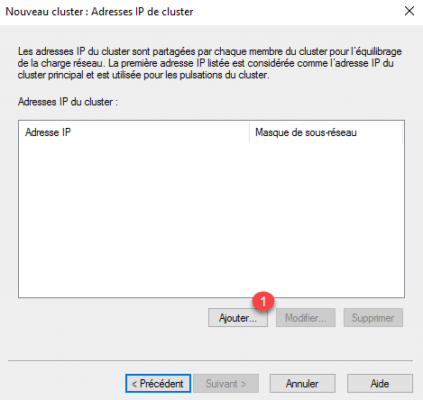Go back with the Précédent button
The width and height of the screenshot is (423, 400).
[158, 383]
